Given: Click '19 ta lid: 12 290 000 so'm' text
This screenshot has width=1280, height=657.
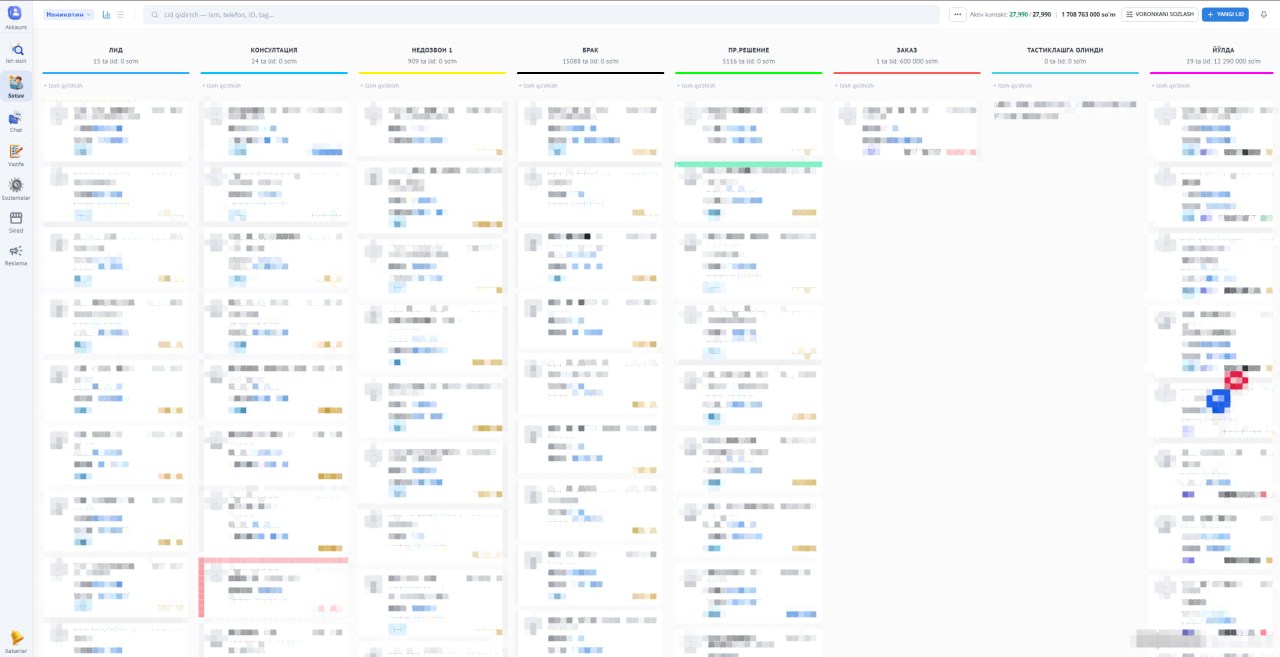Looking at the screenshot, I should pyautogui.click(x=1223, y=61).
